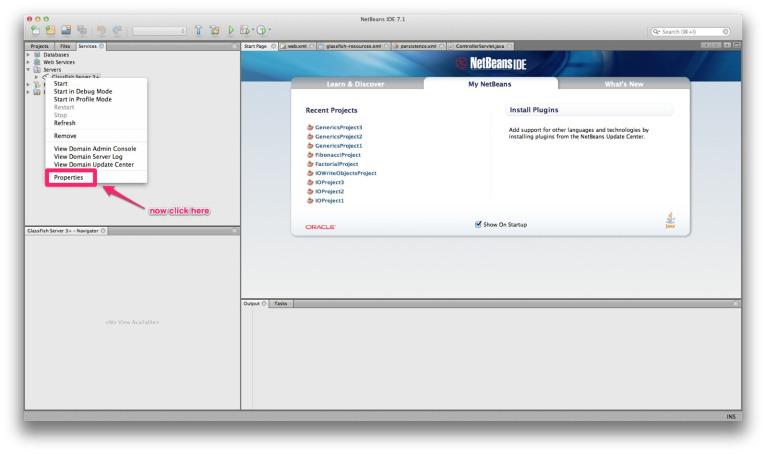Click inside the Search field
Screen dimensions: 766x454
[x=691, y=31]
